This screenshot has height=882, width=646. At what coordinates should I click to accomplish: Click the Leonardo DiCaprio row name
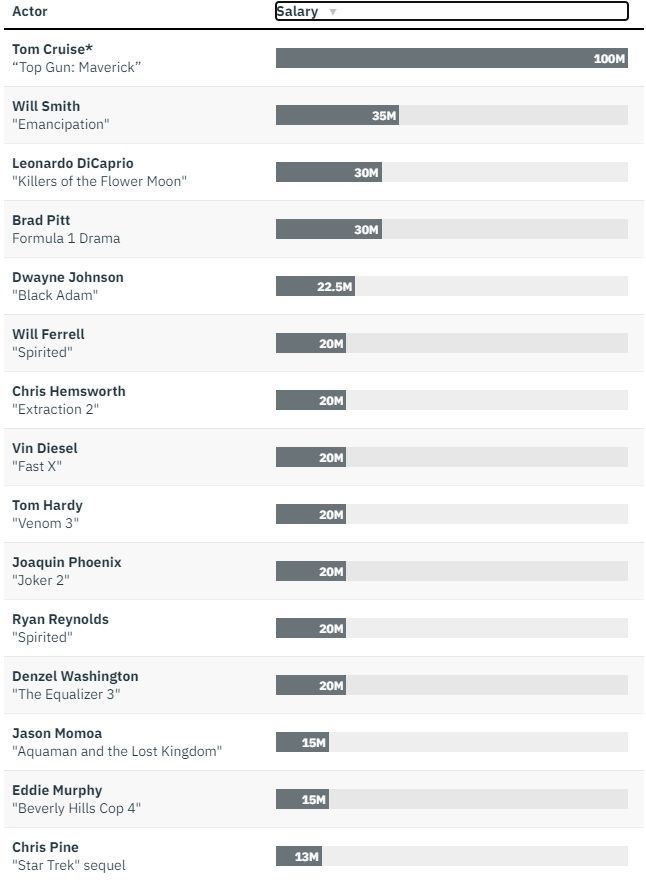[72, 163]
